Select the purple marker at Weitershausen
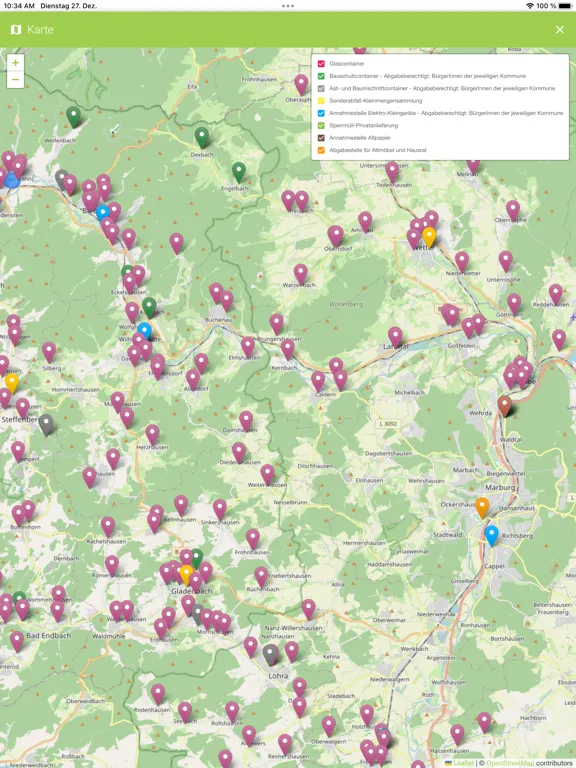The width and height of the screenshot is (576, 768). 267,475
